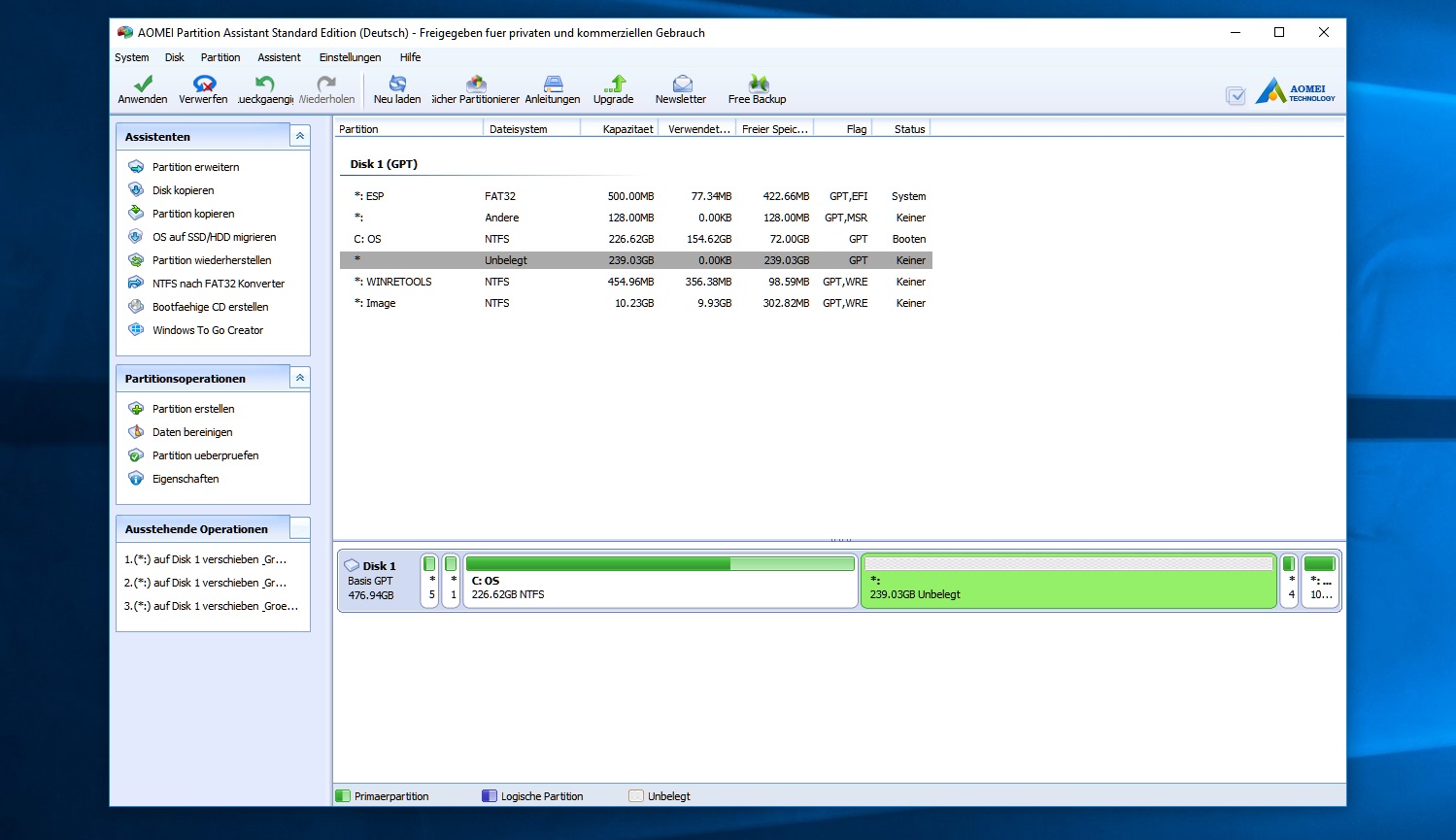Select the 239.03GB Unbelegt disk map block
Image resolution: width=1456 pixels, height=840 pixels.
[x=1068, y=581]
